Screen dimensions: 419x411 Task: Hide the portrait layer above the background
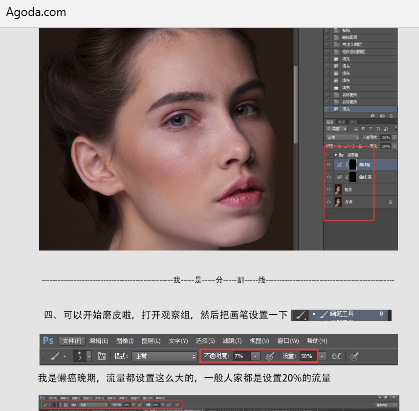329,189
